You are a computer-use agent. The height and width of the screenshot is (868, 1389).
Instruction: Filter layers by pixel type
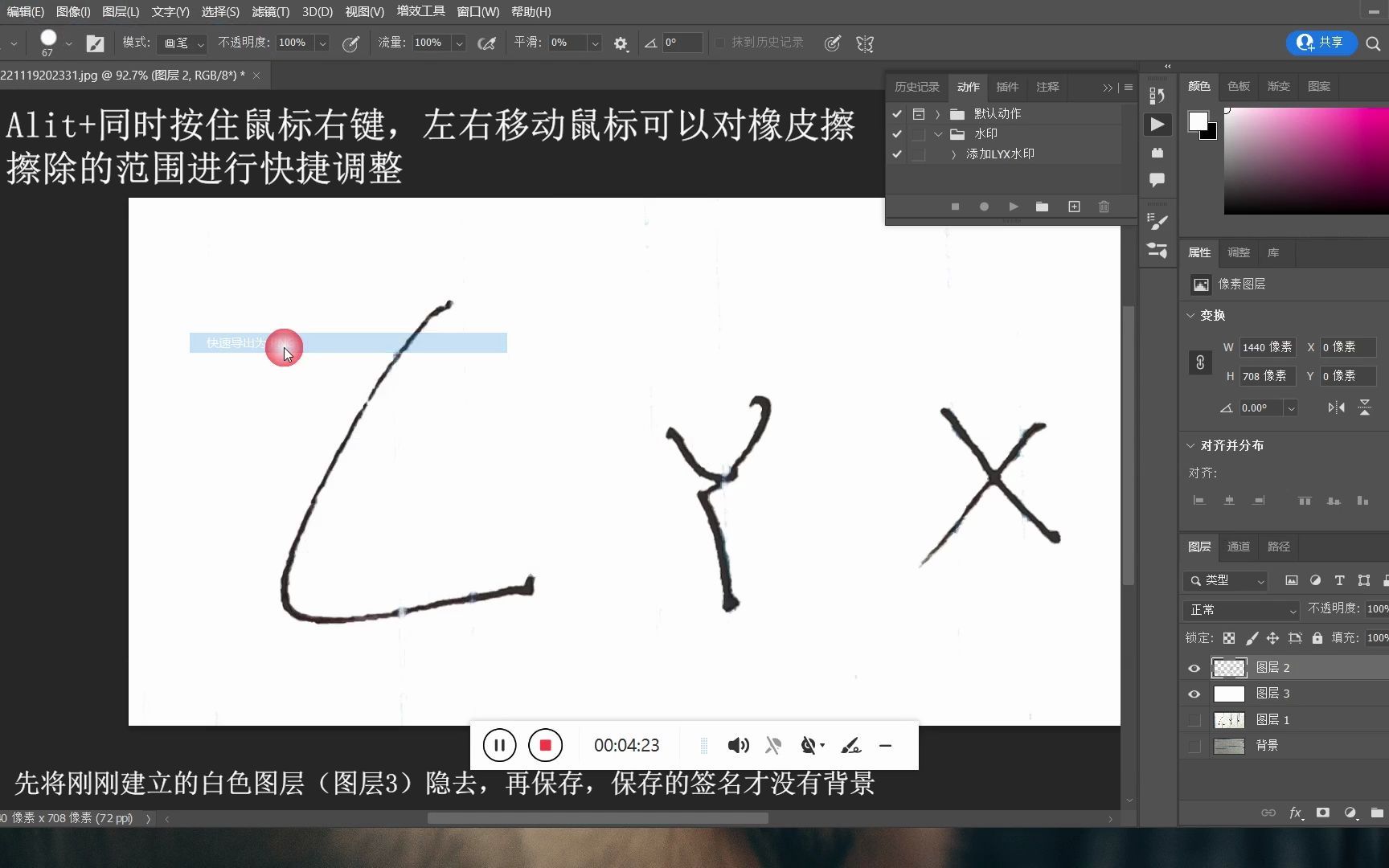pos(1291,580)
